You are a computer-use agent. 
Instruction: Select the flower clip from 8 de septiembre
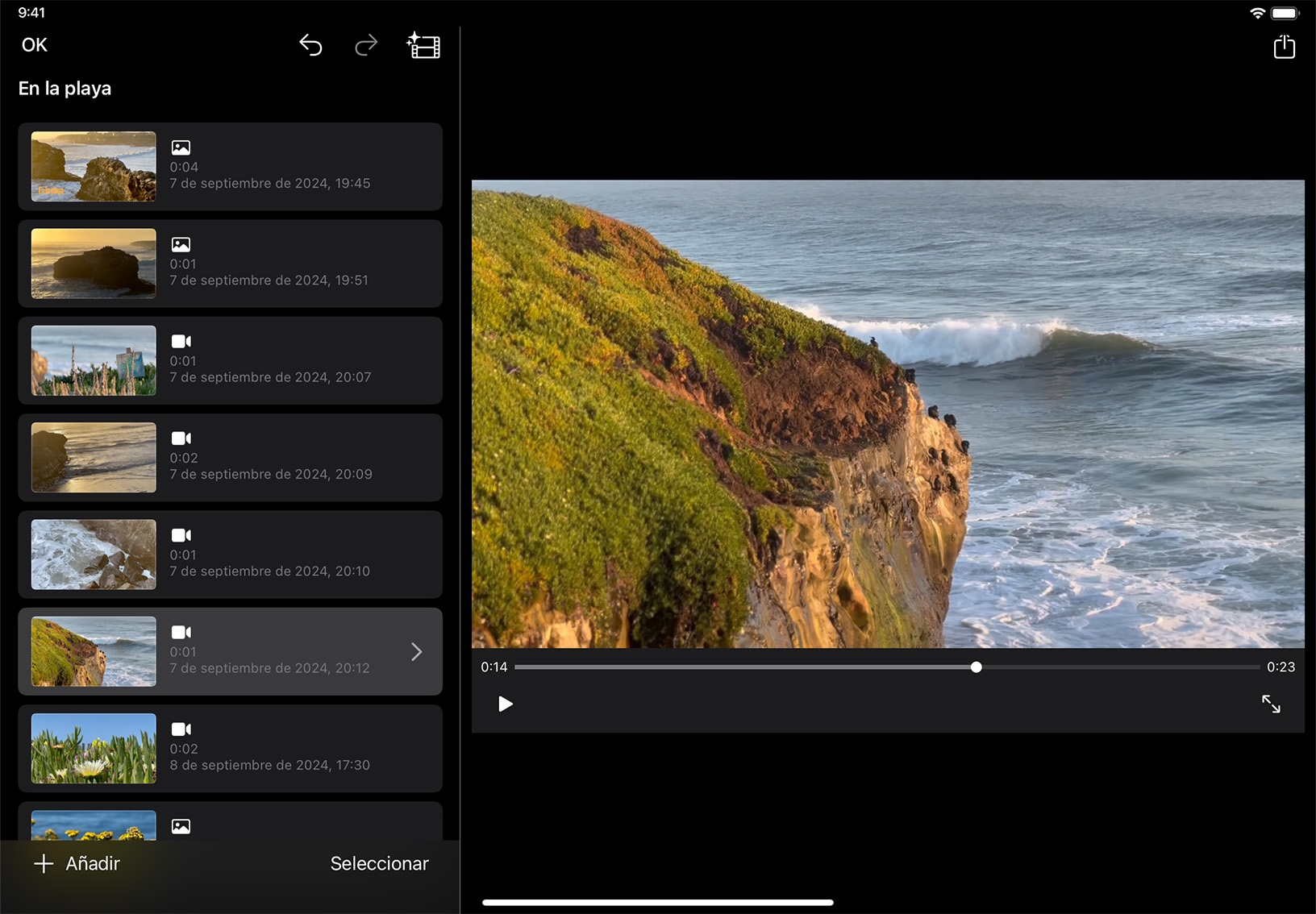(x=230, y=749)
